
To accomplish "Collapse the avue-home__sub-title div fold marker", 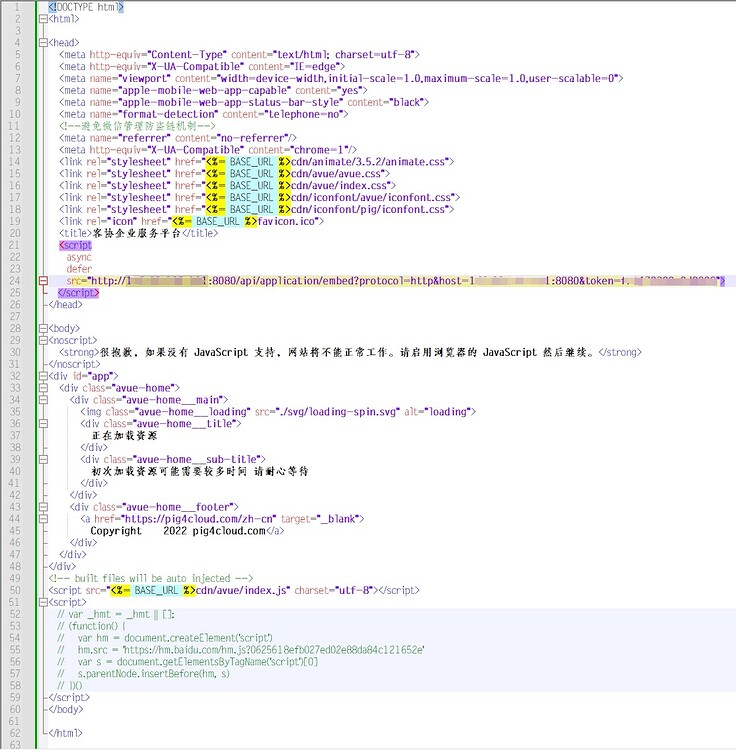I will [43, 460].
